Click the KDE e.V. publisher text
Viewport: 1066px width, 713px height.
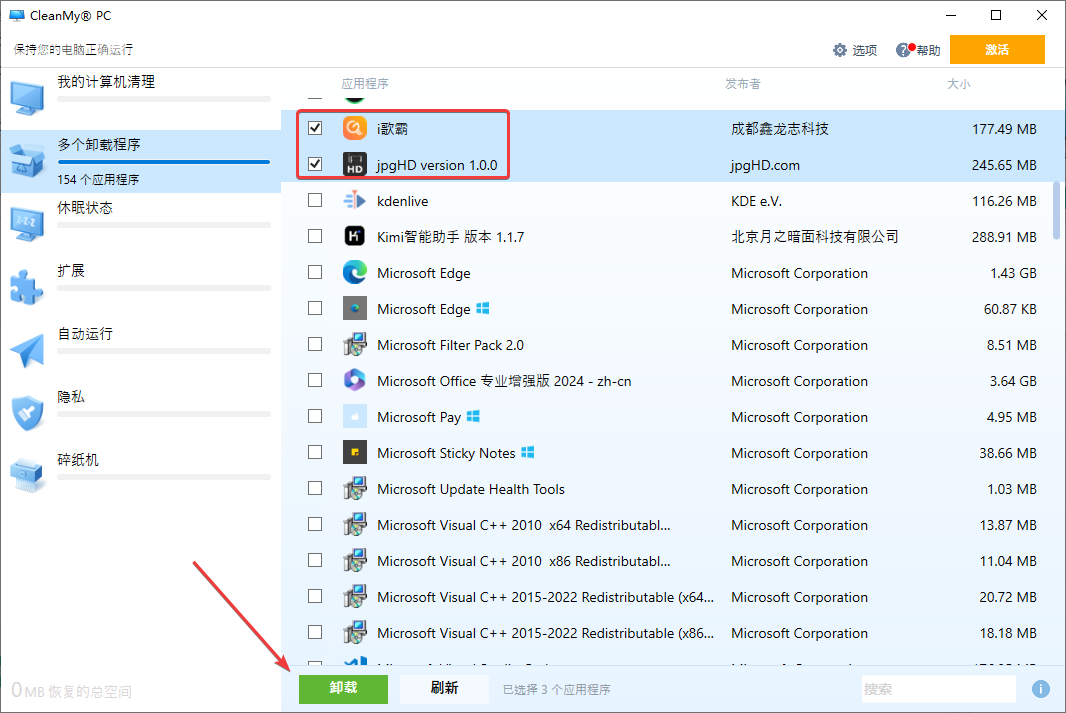756,201
